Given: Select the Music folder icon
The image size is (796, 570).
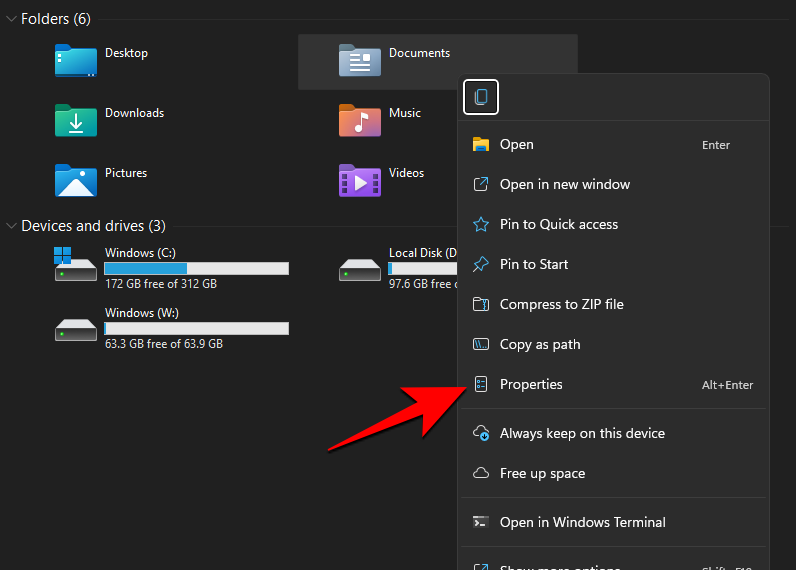Looking at the screenshot, I should [x=360, y=120].
